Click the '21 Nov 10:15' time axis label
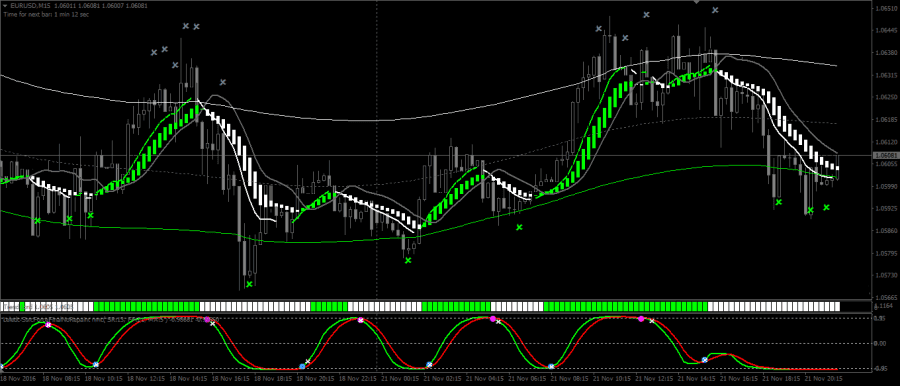Image resolution: width=900 pixels, height=386 pixels. 612,380
